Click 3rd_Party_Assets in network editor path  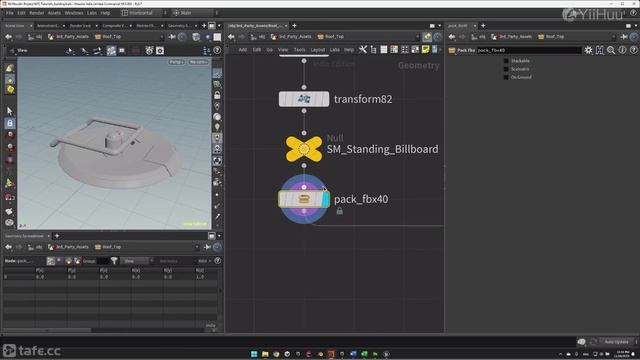291,37
